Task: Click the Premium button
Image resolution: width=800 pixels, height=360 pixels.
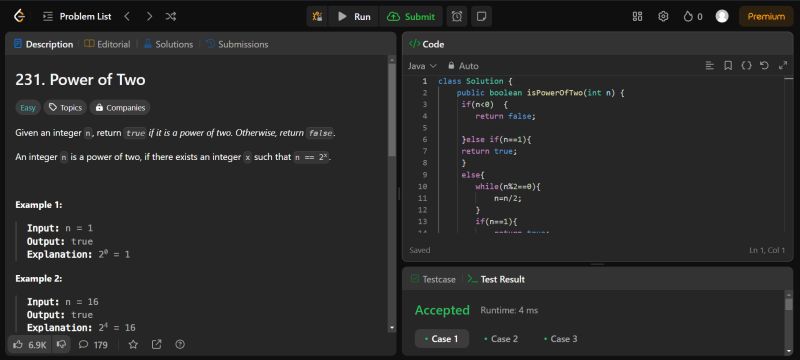Action: (x=766, y=16)
